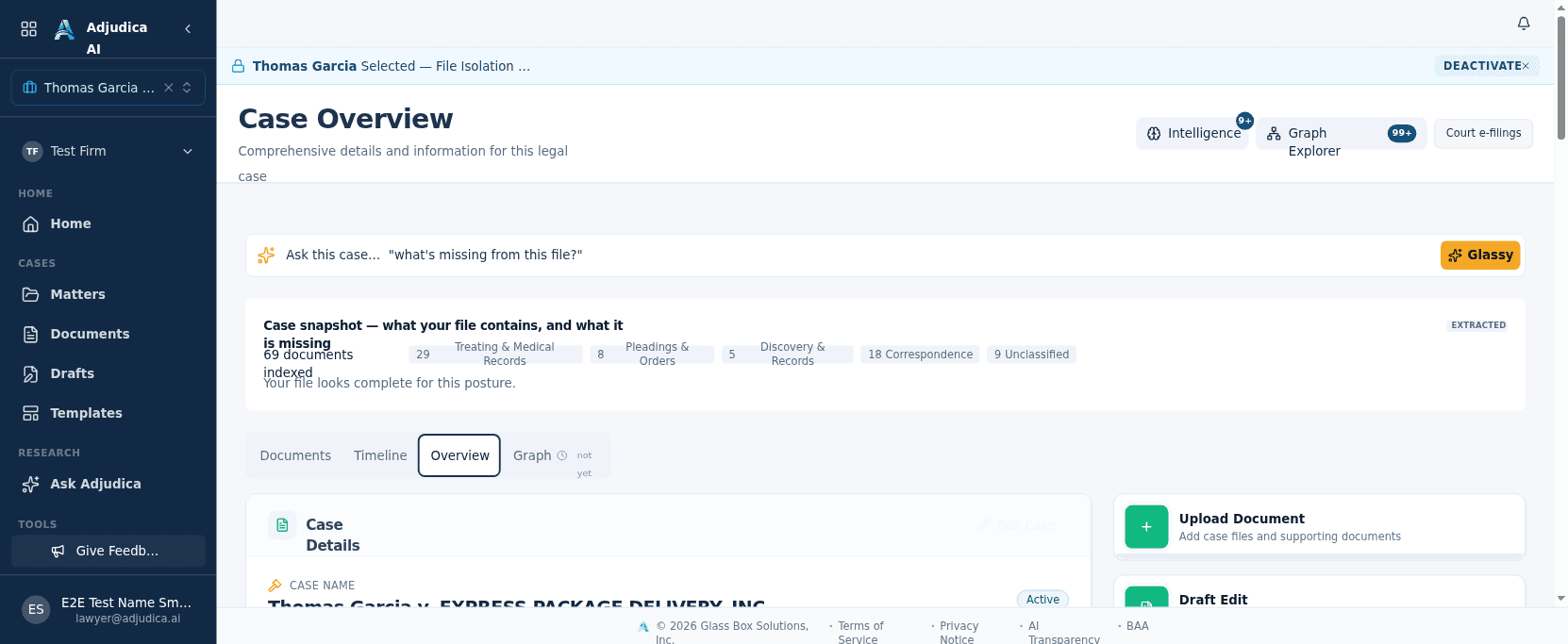This screenshot has width=1568, height=644.
Task: Clear the selected Thomas Garcia case
Action: point(168,88)
